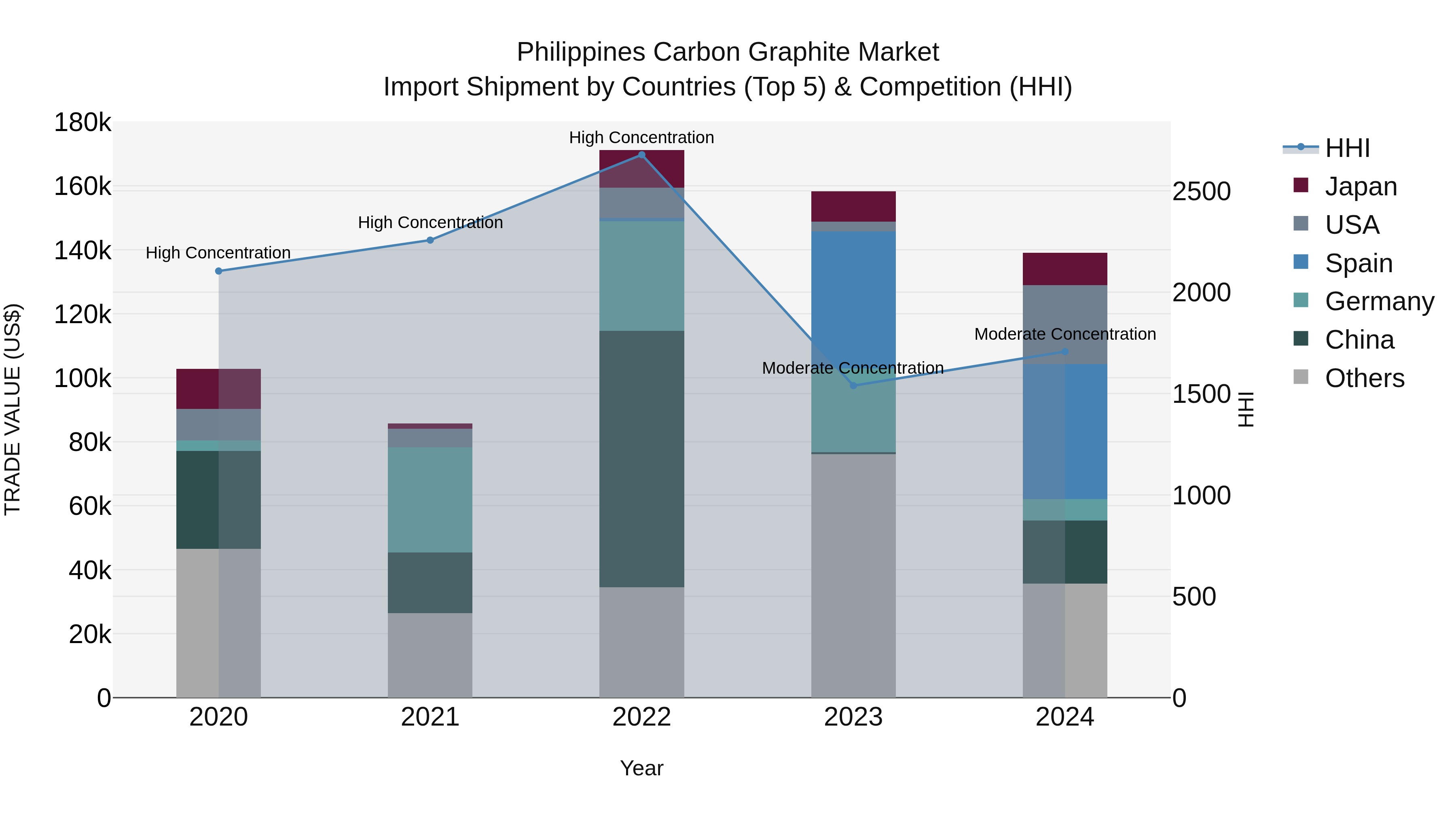This screenshot has height=819, width=1456.
Task: Click the 2024 Moderate Concentration annotation
Action: [x=1065, y=334]
